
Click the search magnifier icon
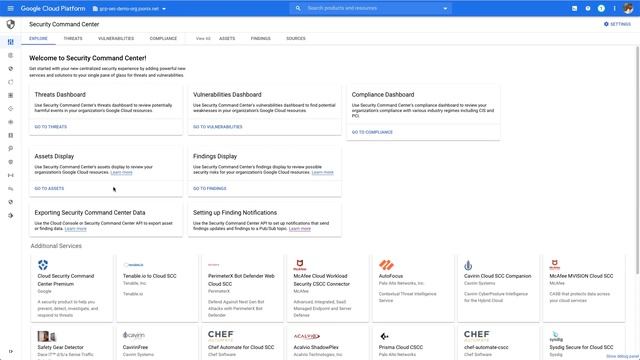point(298,8)
